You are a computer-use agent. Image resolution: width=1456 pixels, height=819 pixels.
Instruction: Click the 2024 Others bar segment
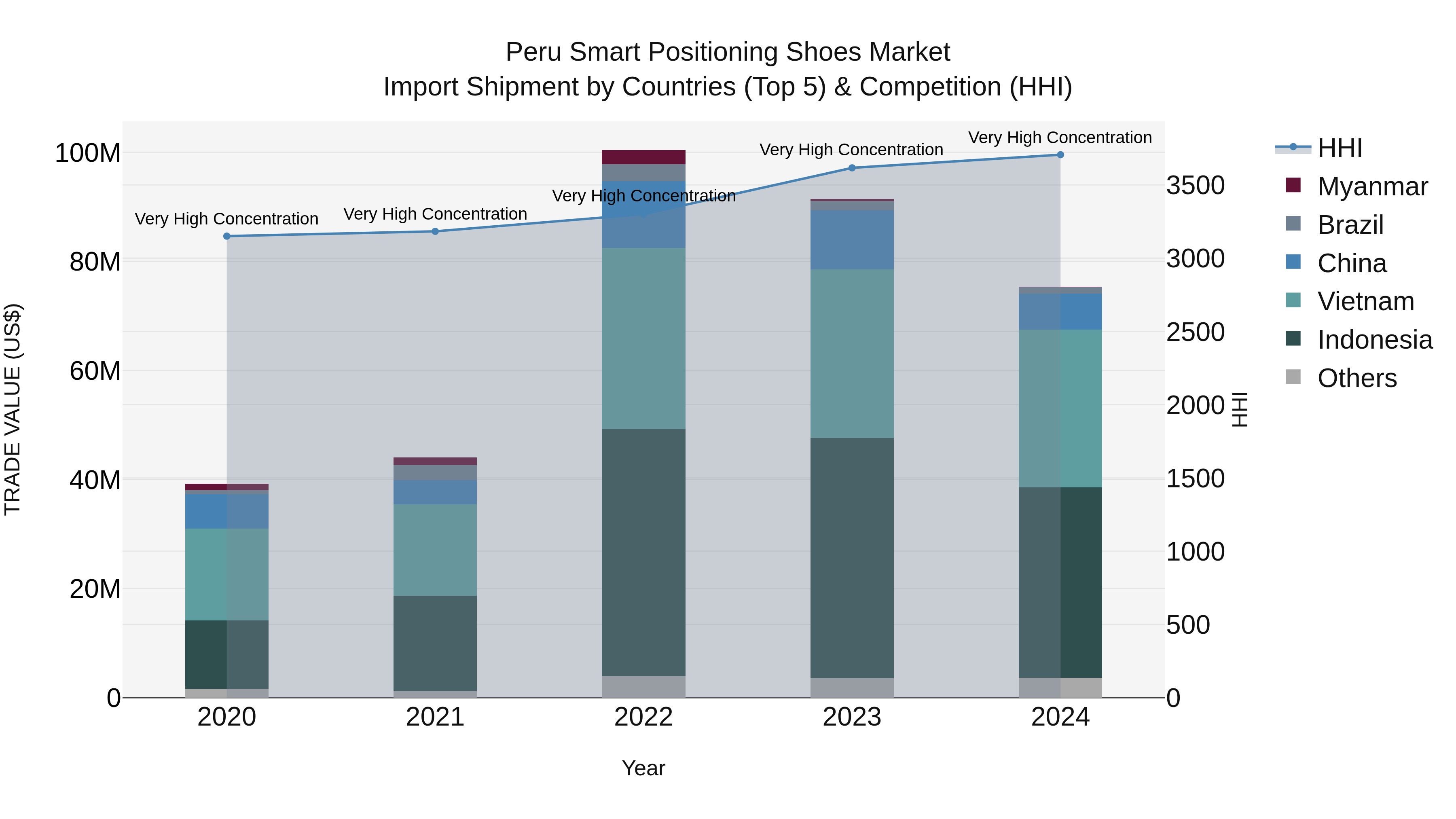coord(1060,688)
